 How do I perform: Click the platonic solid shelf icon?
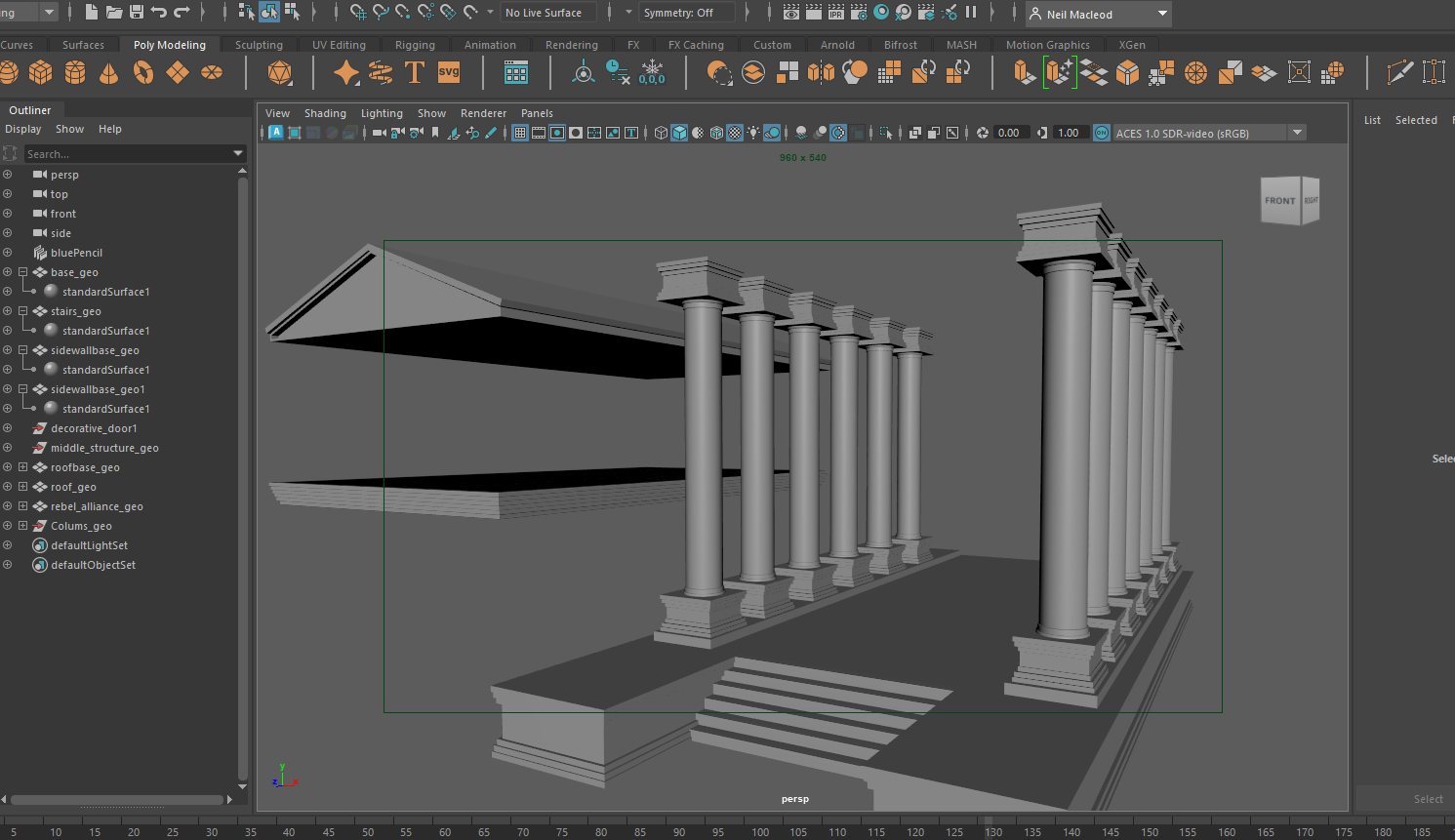280,72
